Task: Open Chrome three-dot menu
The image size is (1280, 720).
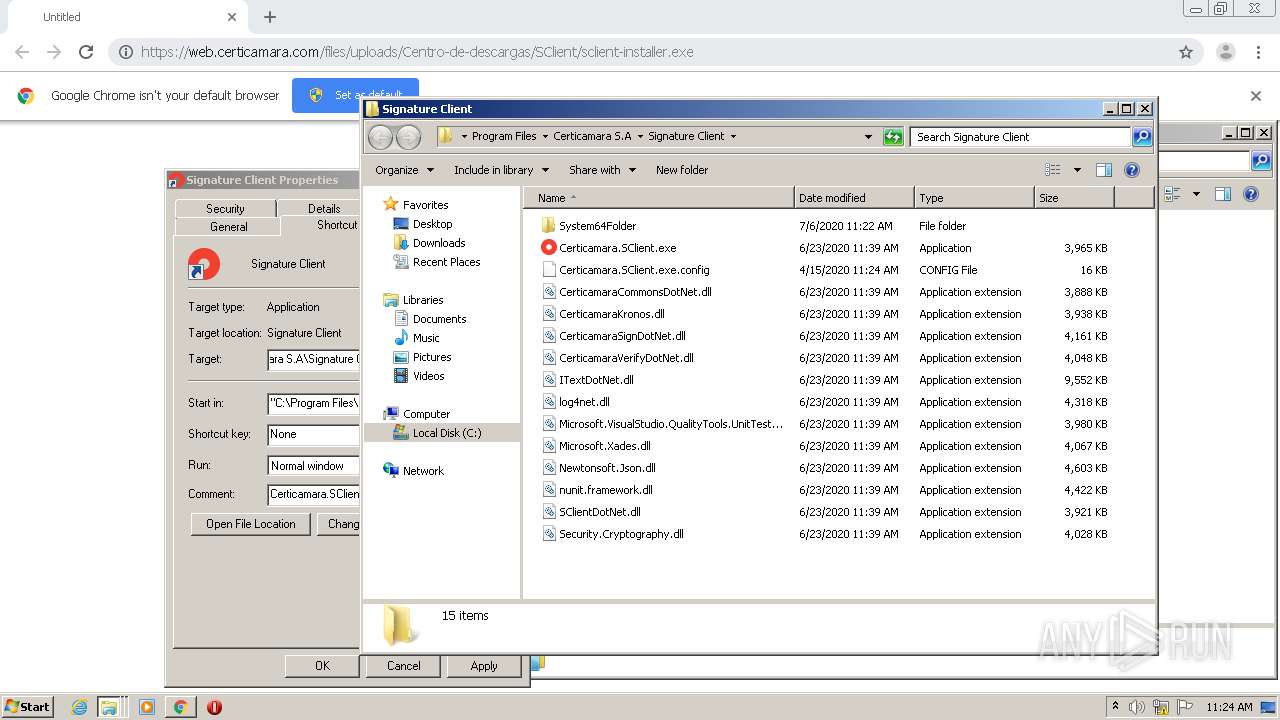Action: point(1259,52)
